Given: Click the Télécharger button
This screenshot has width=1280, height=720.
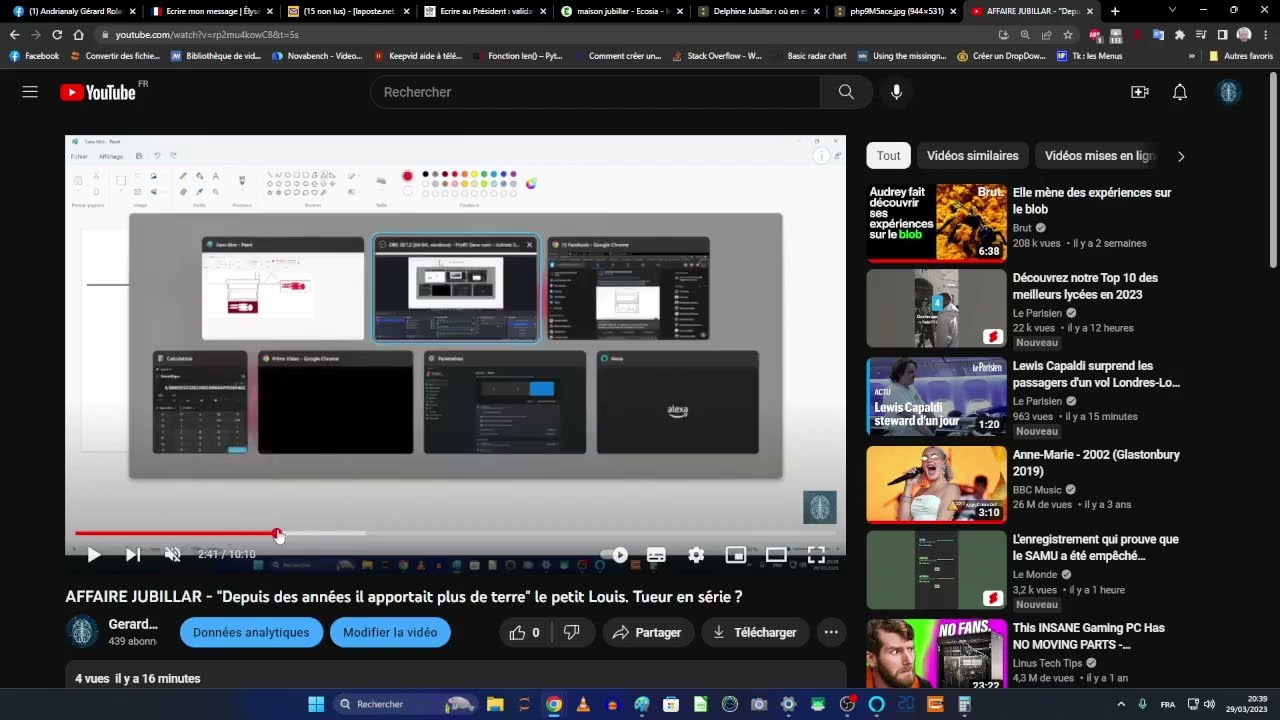Looking at the screenshot, I should click(755, 632).
